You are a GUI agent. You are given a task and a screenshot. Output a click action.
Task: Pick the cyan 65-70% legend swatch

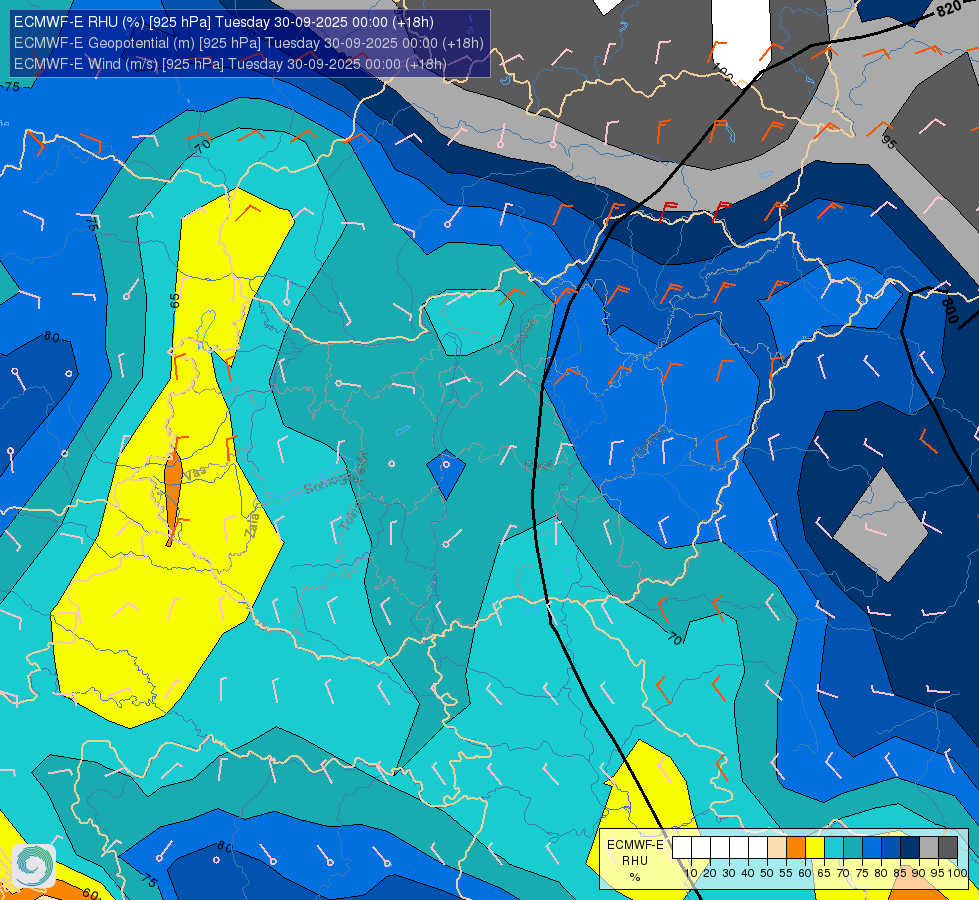click(x=834, y=848)
